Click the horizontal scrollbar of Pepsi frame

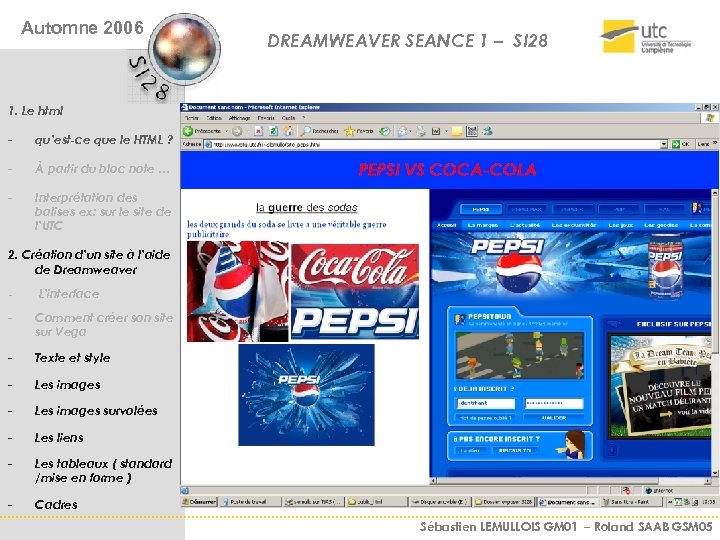571,481
